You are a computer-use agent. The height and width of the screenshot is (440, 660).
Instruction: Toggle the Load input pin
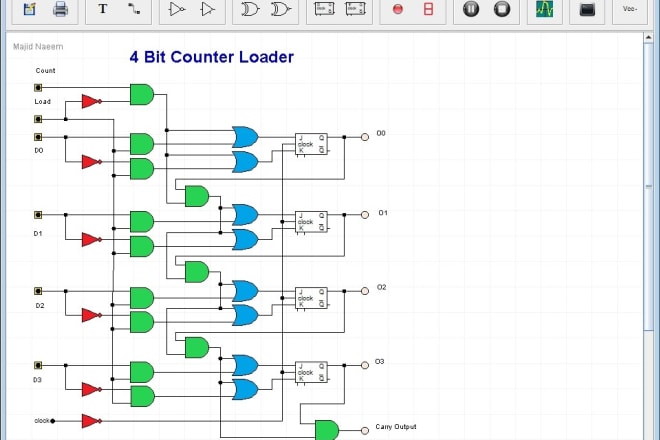pyautogui.click(x=38, y=119)
